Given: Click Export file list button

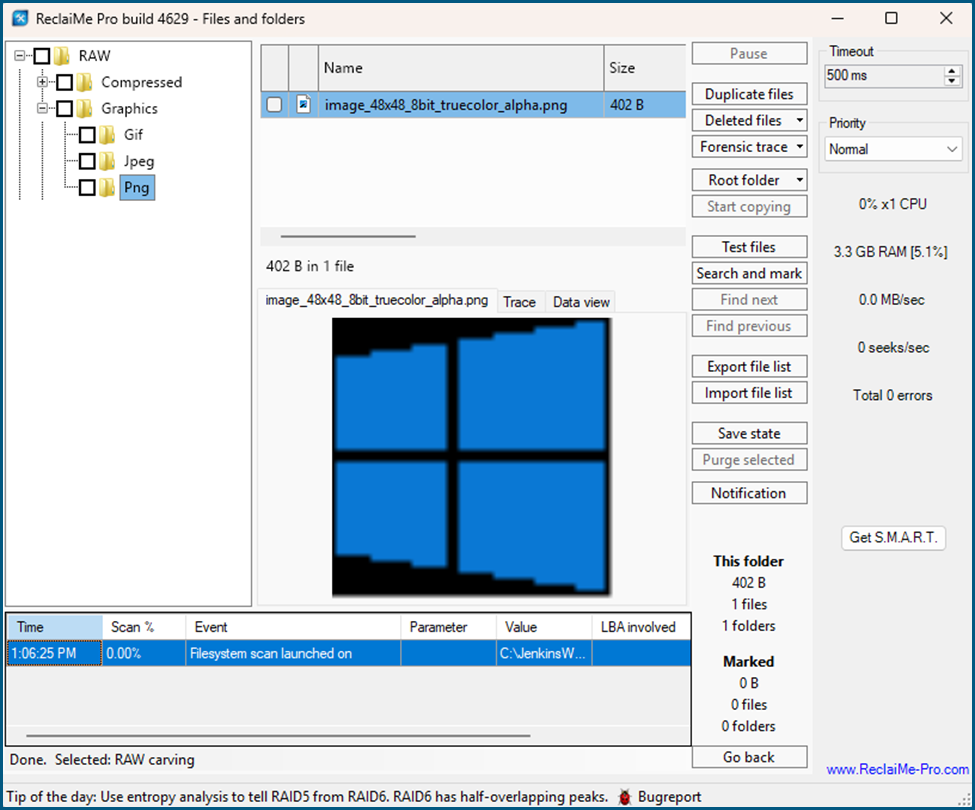Looking at the screenshot, I should click(749, 367).
